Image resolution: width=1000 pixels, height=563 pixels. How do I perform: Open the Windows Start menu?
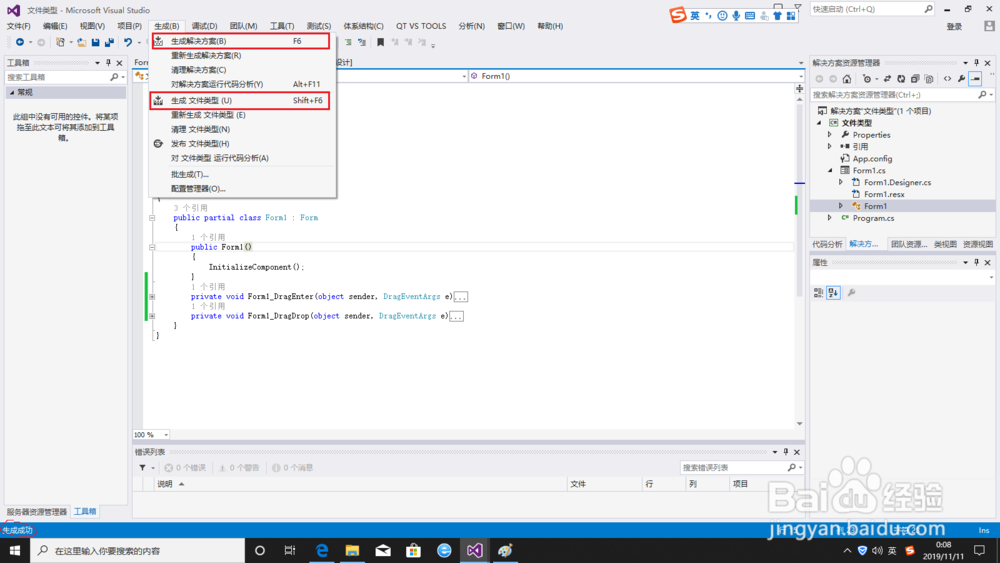(x=15, y=550)
